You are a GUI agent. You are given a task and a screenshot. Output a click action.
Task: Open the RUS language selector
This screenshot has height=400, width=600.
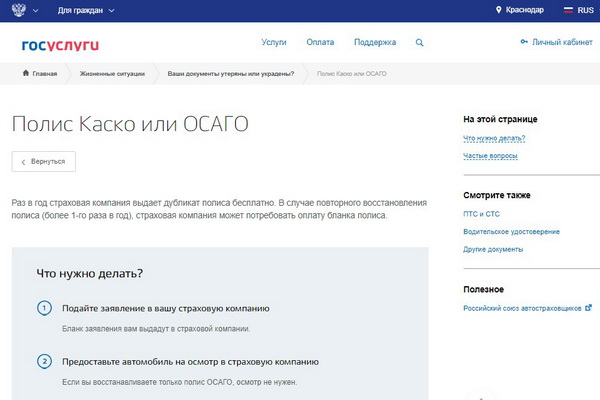point(585,10)
